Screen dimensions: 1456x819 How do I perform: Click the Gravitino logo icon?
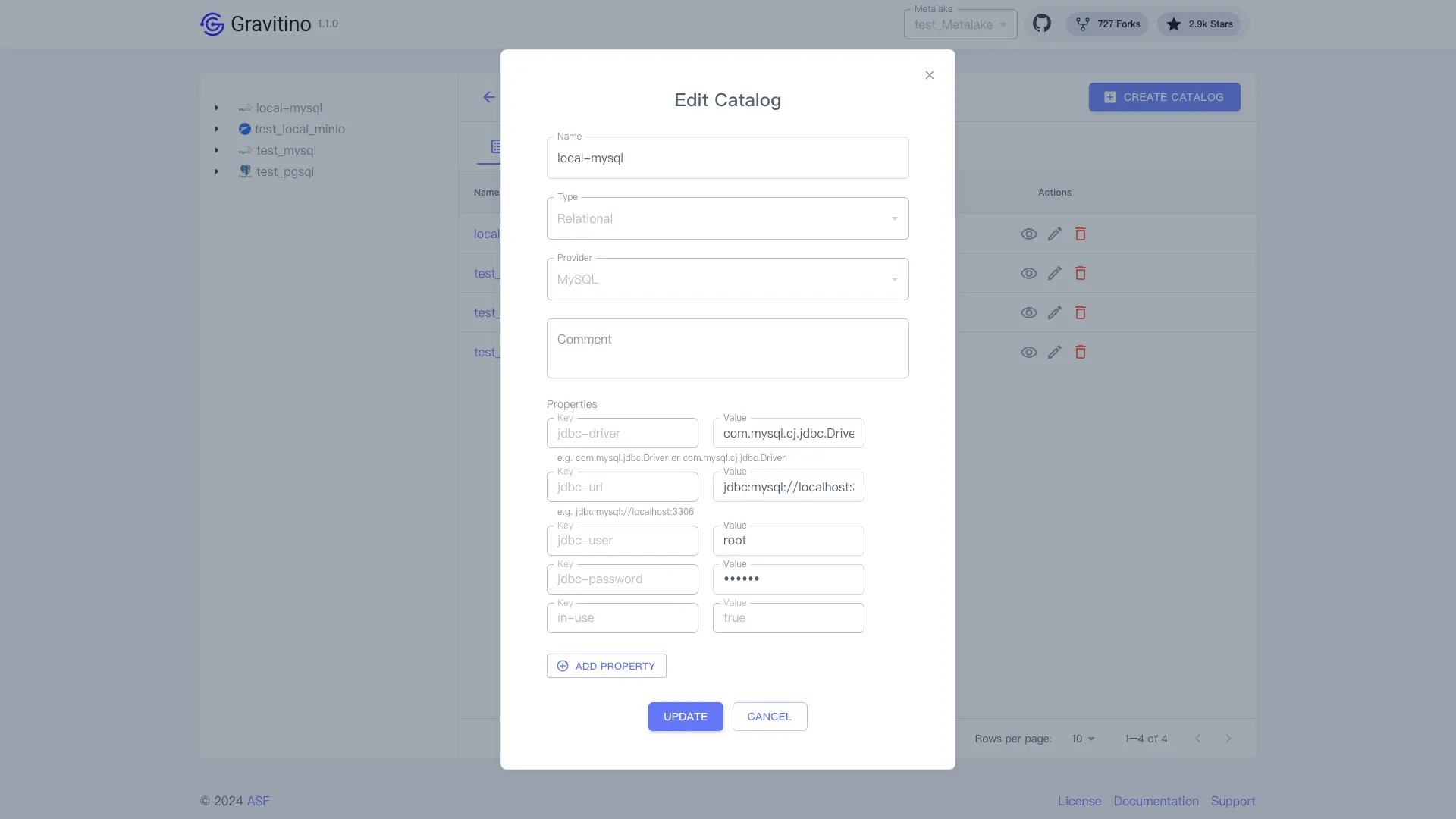point(212,24)
